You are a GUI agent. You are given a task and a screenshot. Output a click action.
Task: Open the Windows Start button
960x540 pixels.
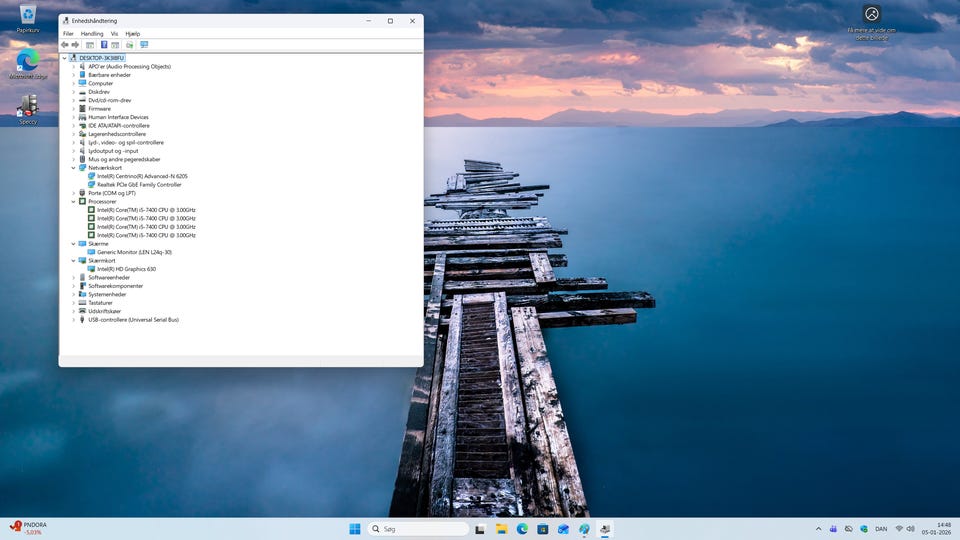coord(354,529)
